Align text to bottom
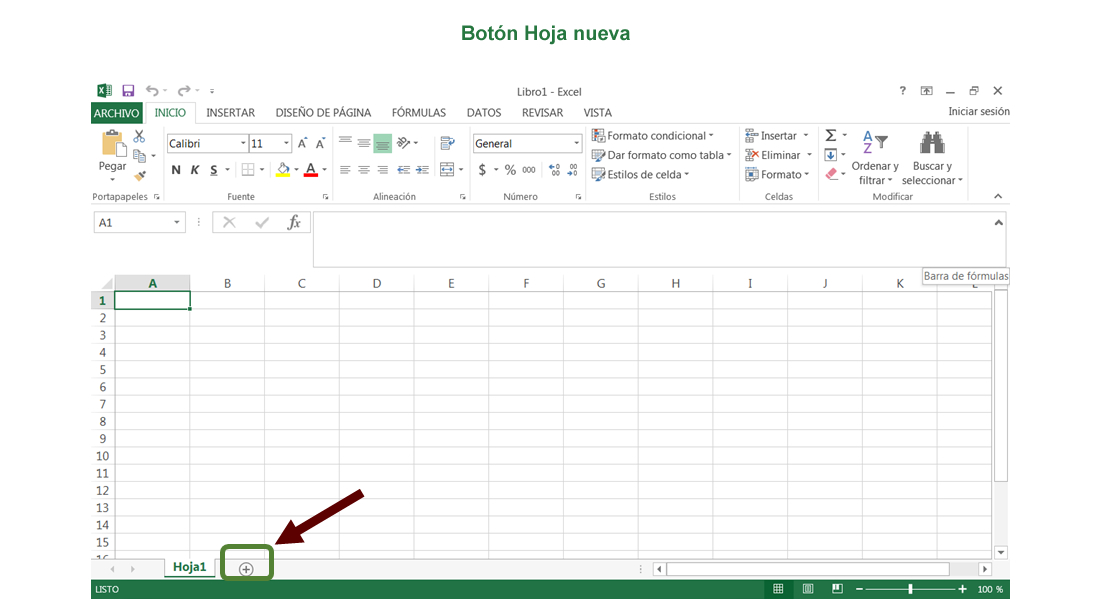 coord(382,143)
